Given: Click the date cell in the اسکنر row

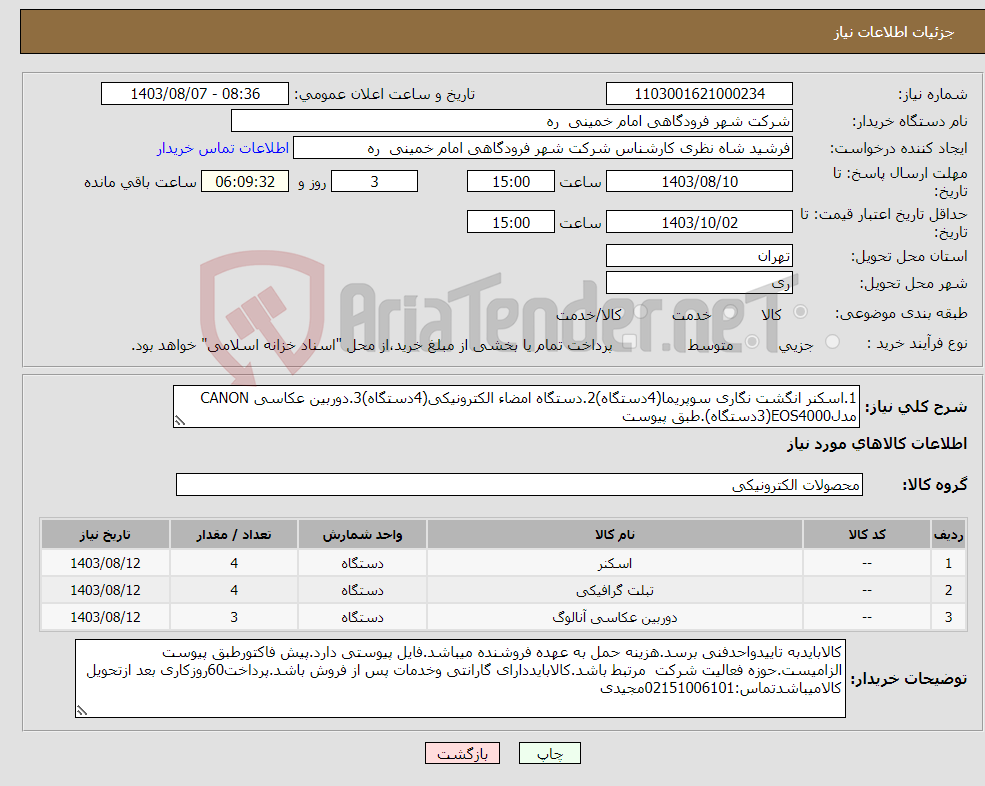Looking at the screenshot, I should pos(105,564).
